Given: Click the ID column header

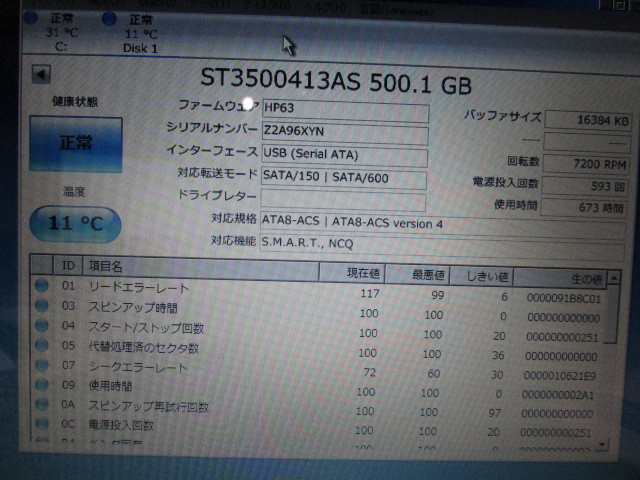Looking at the screenshot, I should (x=68, y=266).
